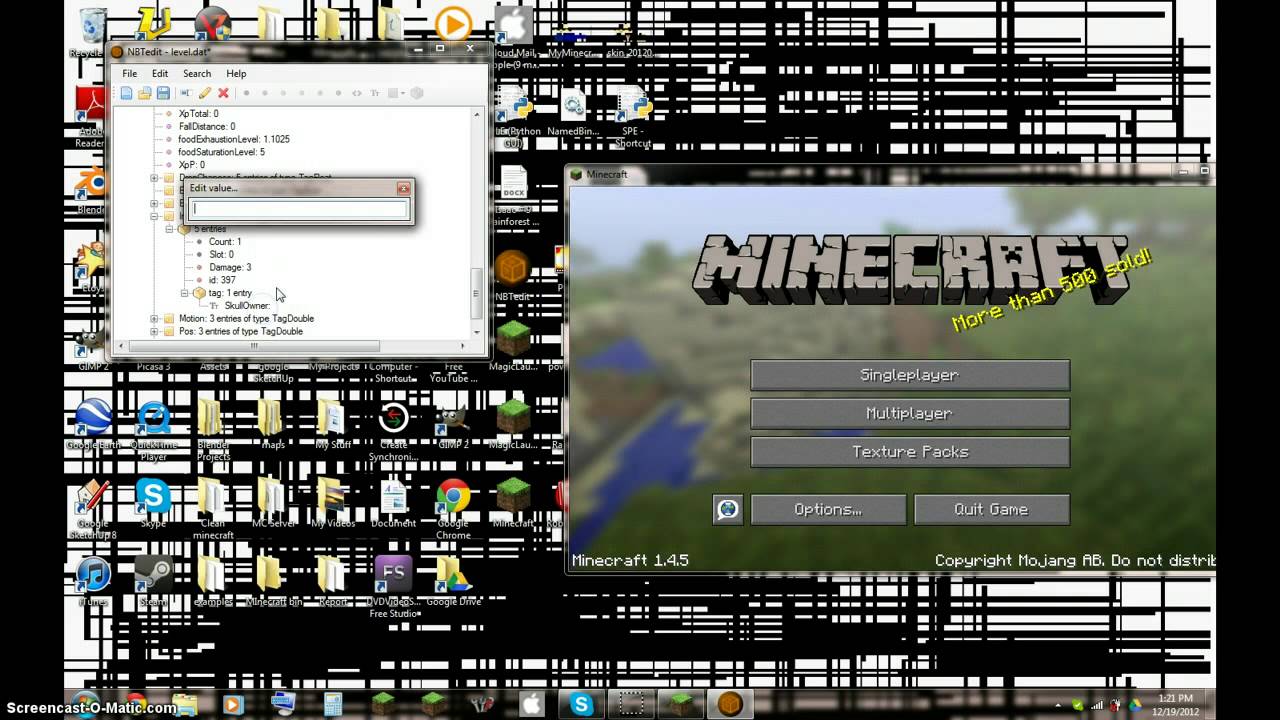Collapse the '5 entries' tree node

point(170,229)
